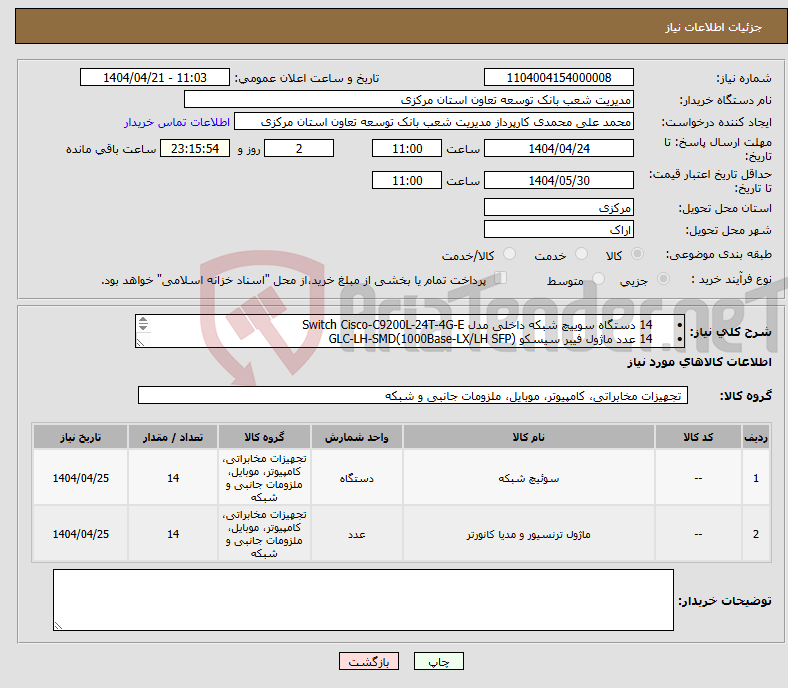
Task: Click the resize grip of توضیحات خریدار textarea
Action: click(x=58, y=626)
